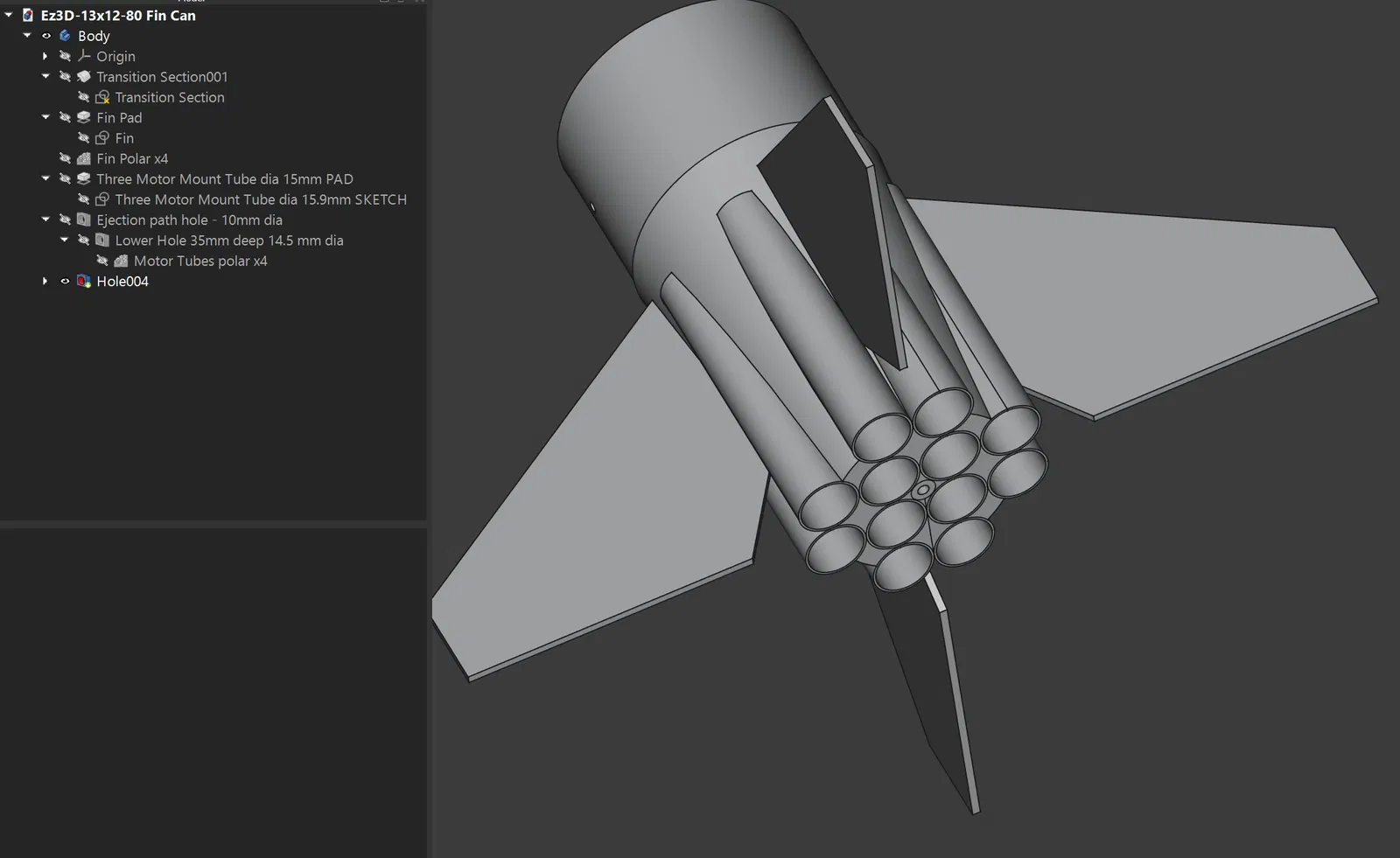Select the 'Ez3D-13x12-80 Fin Can' document label
Viewport: 1400px width, 858px height.
118,16
